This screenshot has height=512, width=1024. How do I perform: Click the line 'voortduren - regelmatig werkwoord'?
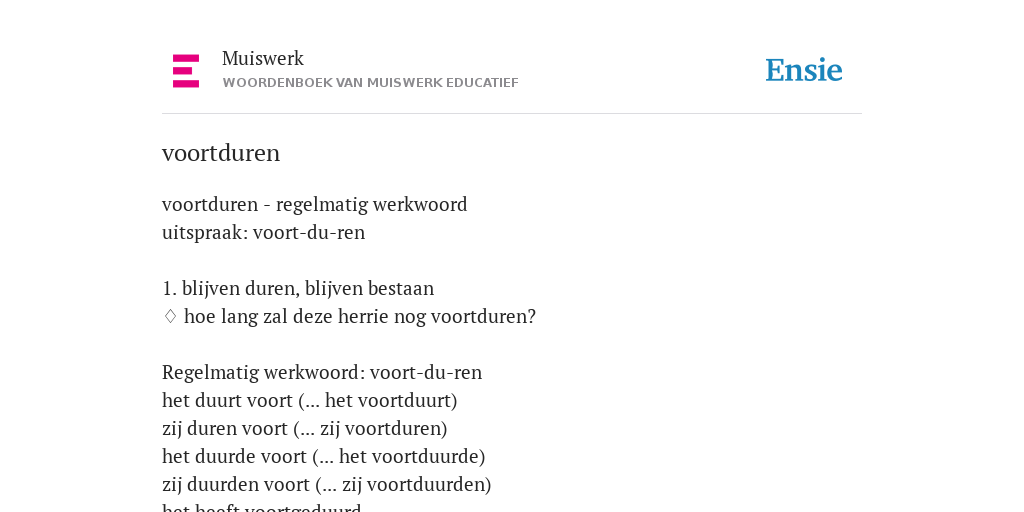(315, 204)
